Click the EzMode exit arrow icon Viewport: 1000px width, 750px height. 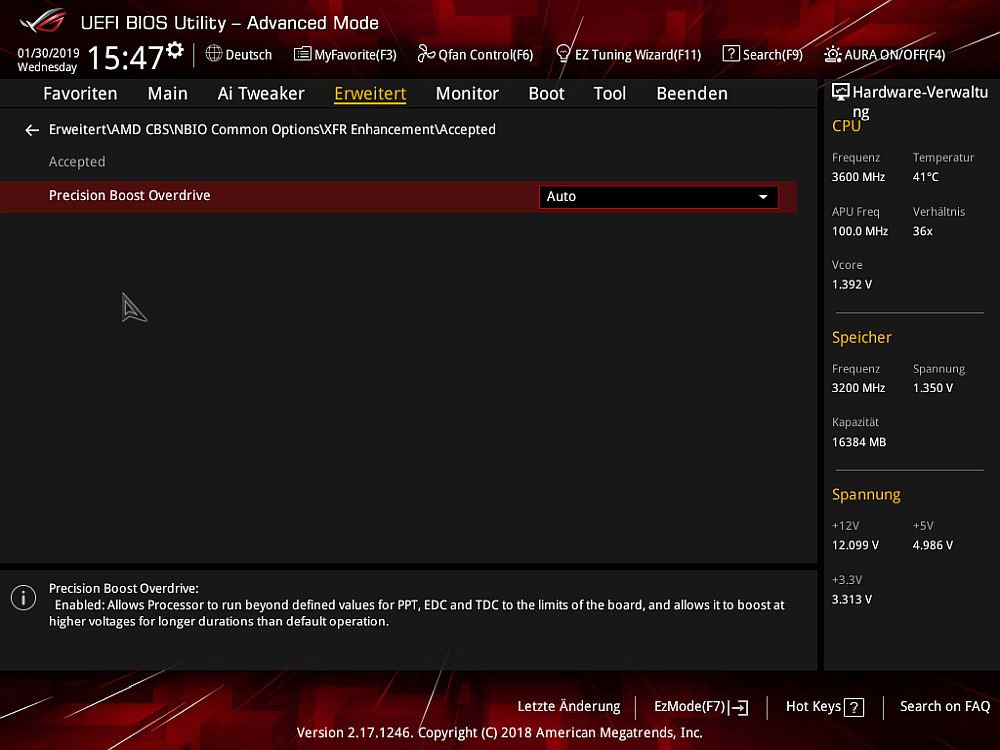740,707
